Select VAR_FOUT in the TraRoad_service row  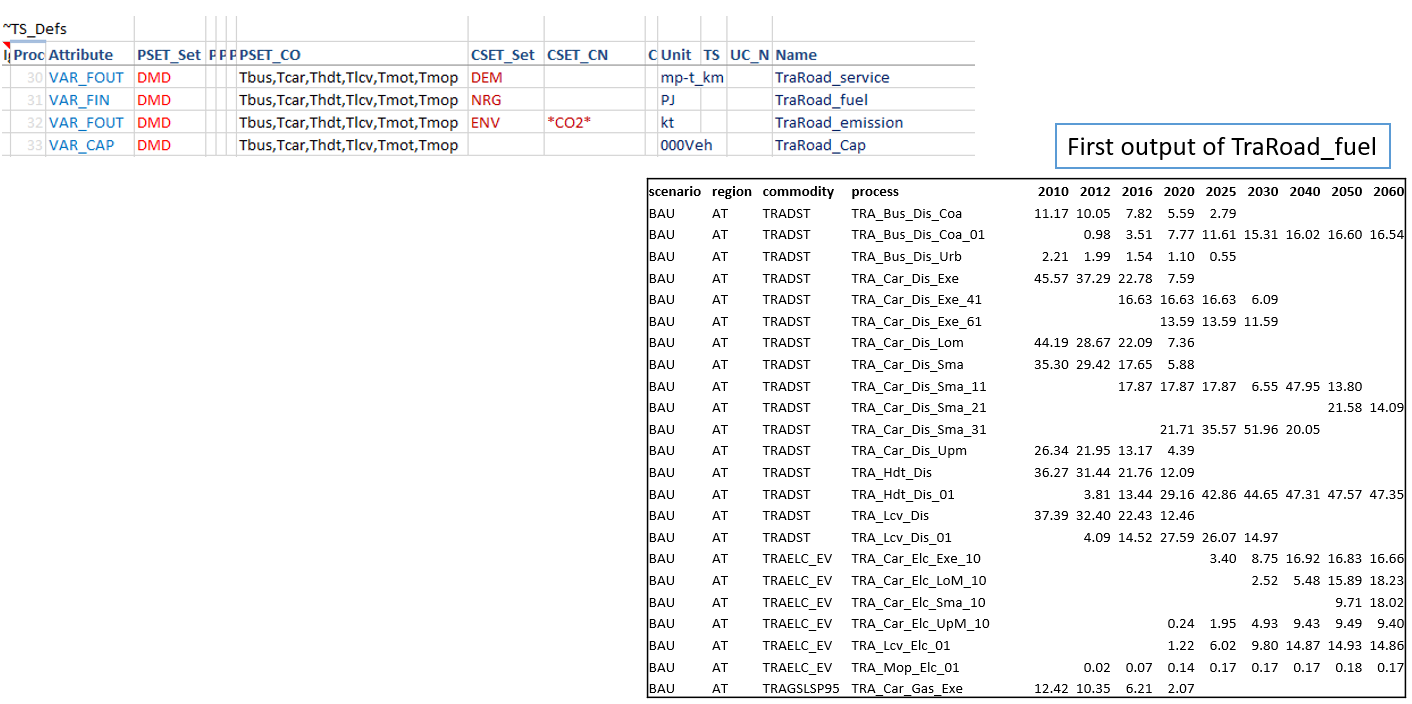point(87,77)
